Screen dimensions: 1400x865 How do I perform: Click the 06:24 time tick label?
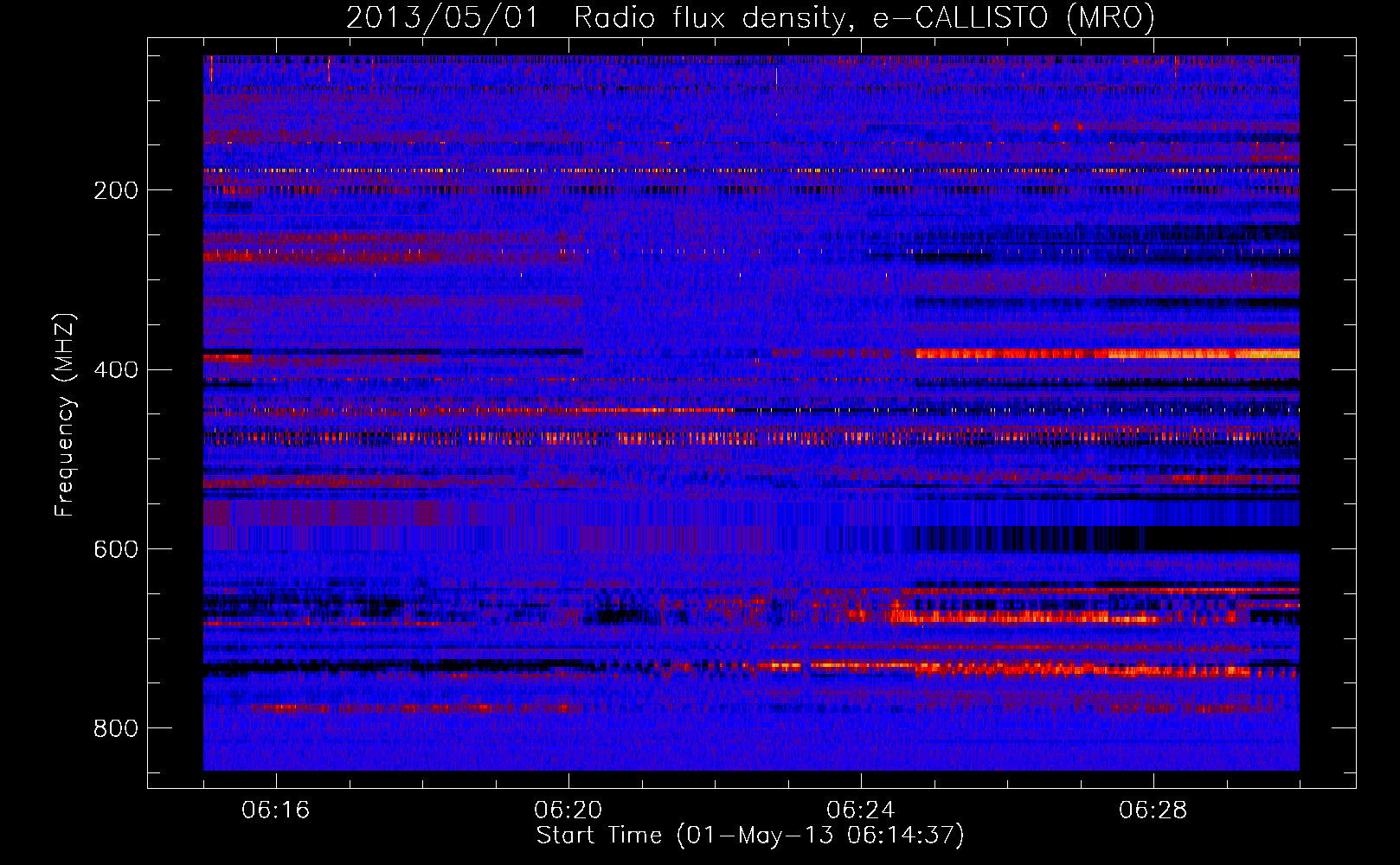click(861, 810)
